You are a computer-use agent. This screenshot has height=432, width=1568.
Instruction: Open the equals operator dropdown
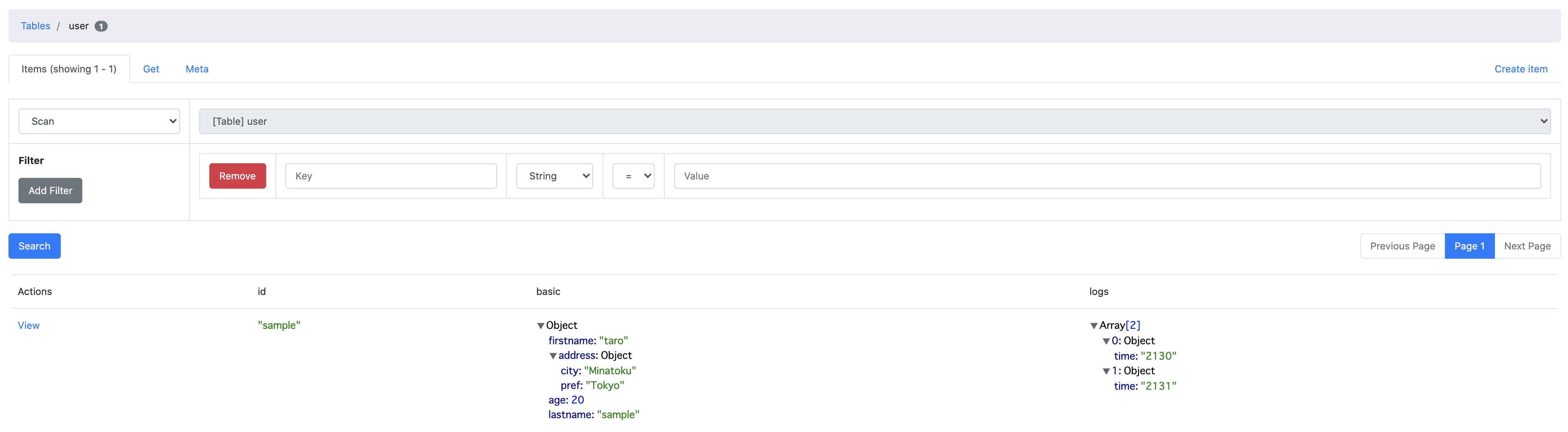(633, 176)
